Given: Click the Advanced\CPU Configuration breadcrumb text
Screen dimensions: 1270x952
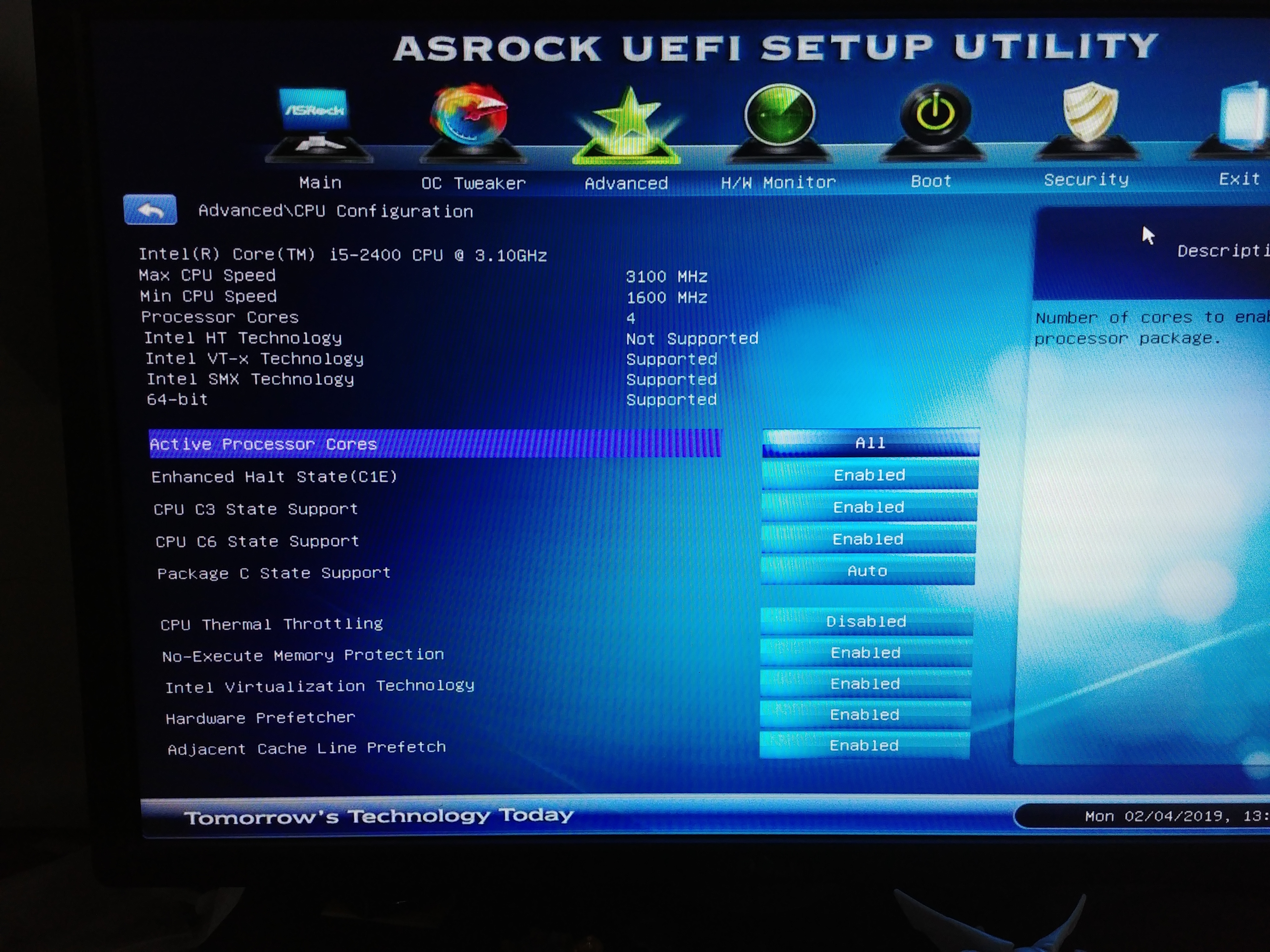Looking at the screenshot, I should (336, 211).
